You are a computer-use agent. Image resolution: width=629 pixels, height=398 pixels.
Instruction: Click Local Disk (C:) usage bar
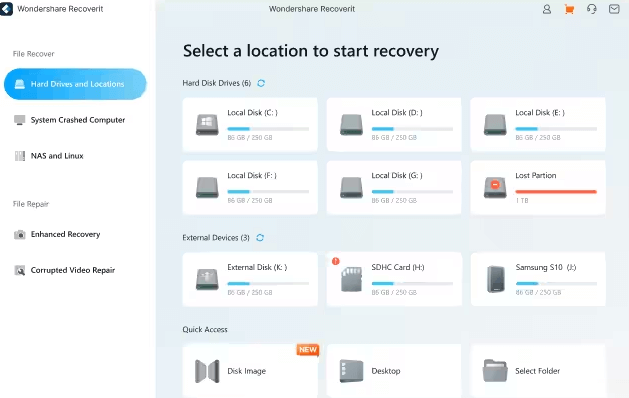pyautogui.click(x=268, y=129)
